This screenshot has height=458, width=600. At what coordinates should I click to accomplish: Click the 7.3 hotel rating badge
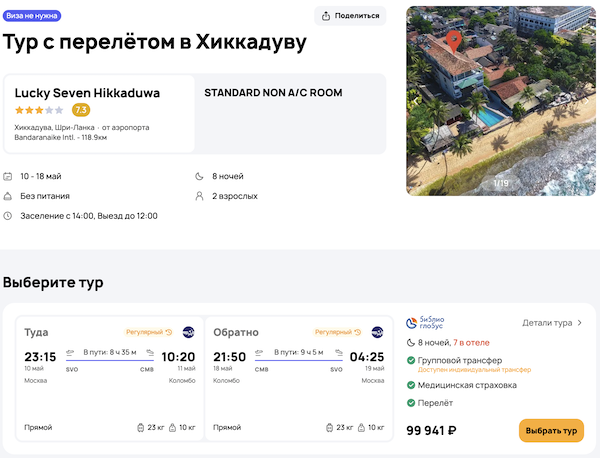pos(80,110)
